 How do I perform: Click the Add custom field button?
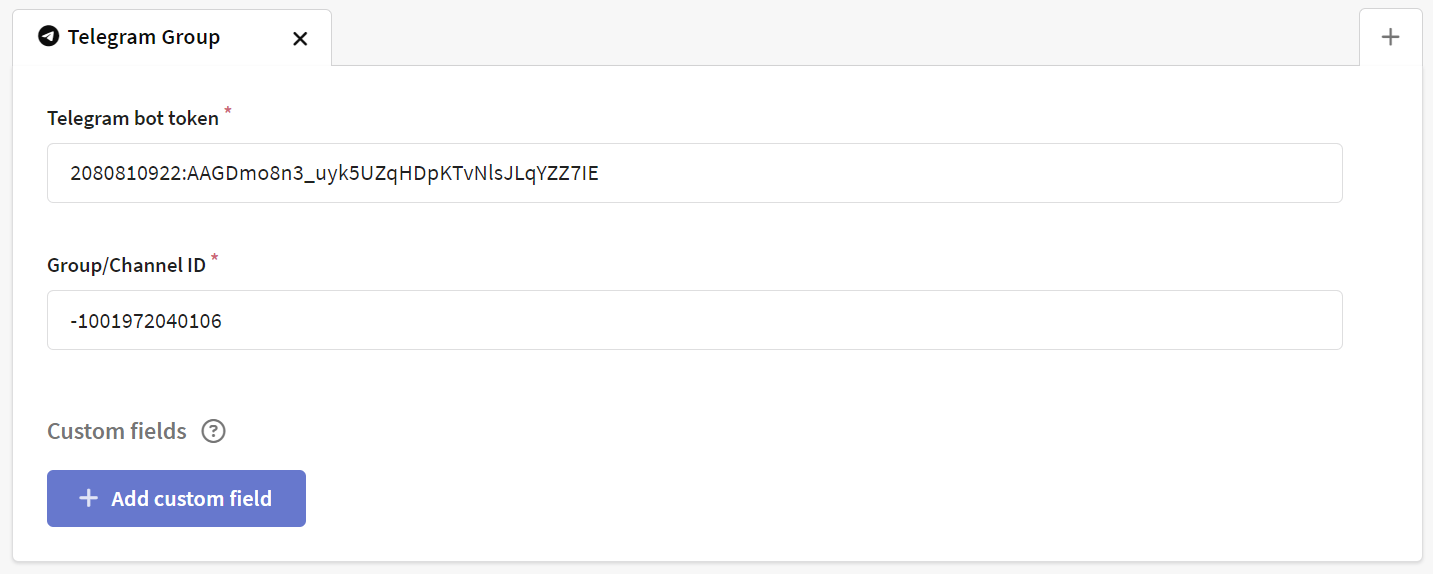coord(176,498)
